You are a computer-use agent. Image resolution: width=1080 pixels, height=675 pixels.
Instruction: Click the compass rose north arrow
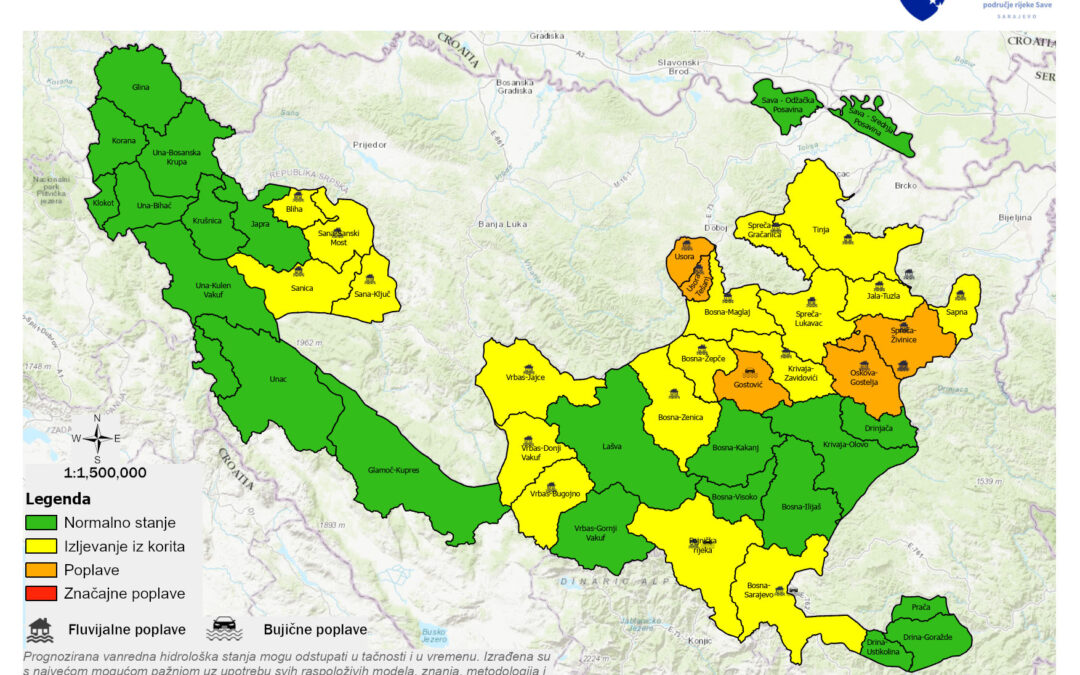(97, 438)
